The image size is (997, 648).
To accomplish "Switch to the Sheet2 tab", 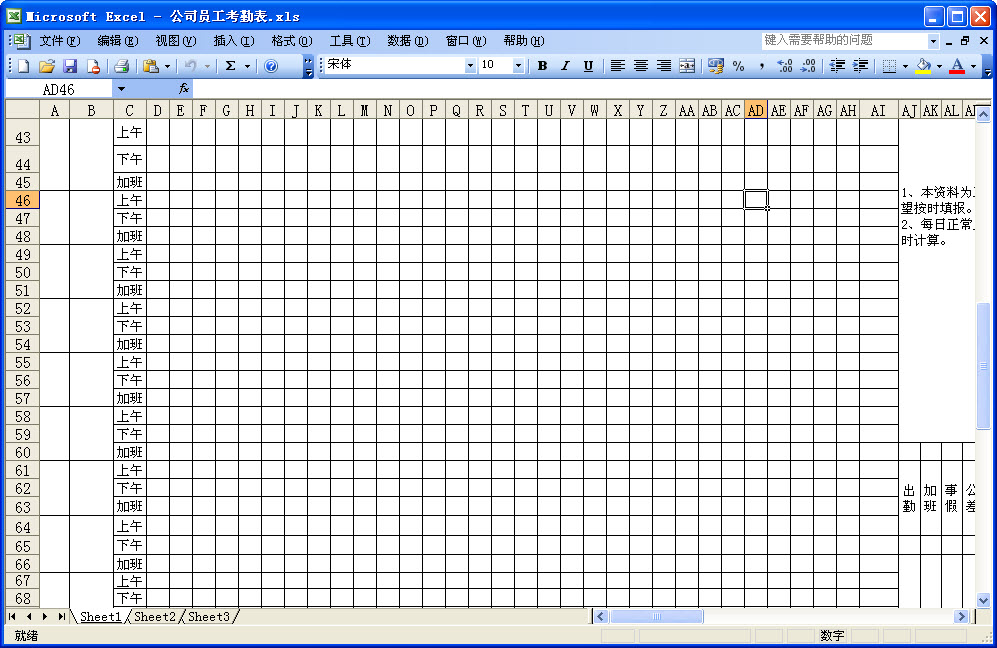I will [155, 616].
